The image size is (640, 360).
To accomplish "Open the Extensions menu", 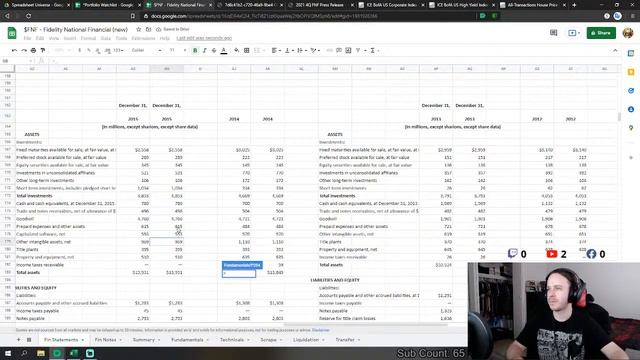I will (143, 38).
